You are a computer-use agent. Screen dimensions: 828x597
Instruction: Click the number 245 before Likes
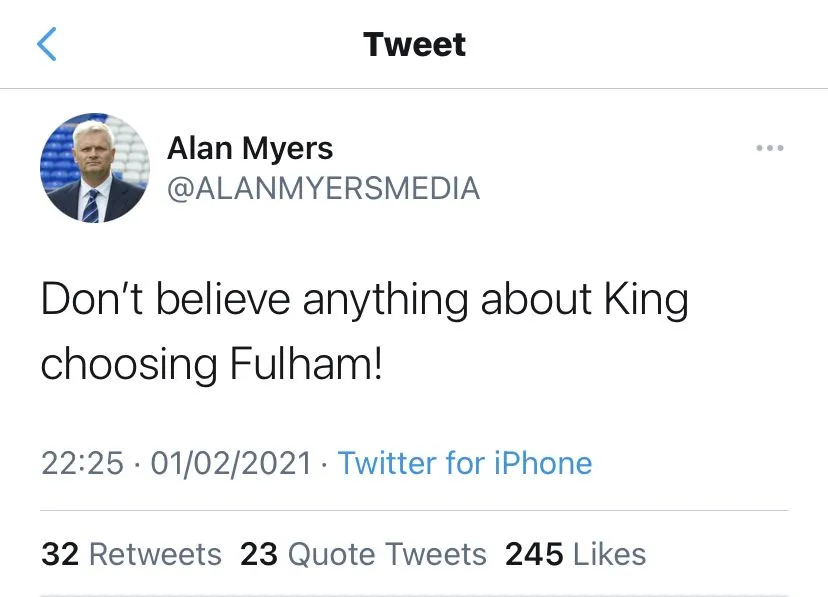534,554
